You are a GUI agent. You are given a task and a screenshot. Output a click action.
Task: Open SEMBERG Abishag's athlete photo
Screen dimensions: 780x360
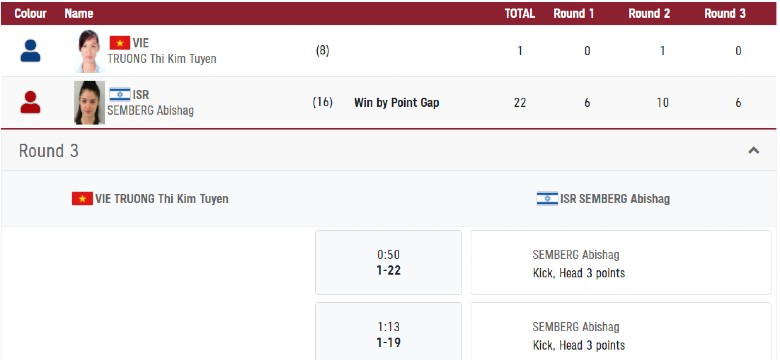click(x=90, y=102)
